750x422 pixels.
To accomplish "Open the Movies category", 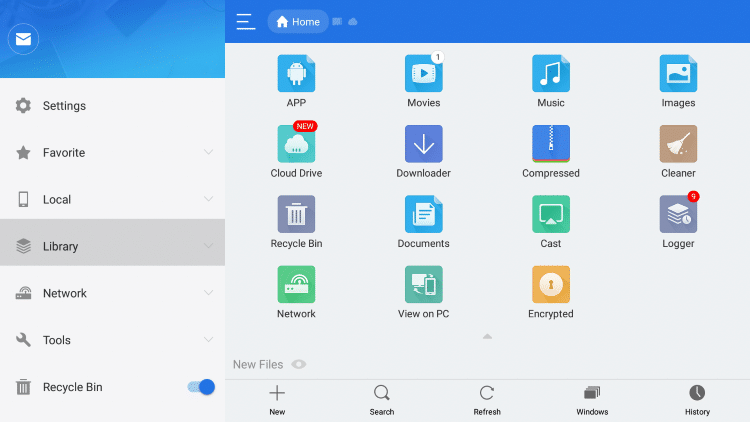I will coord(423,74).
